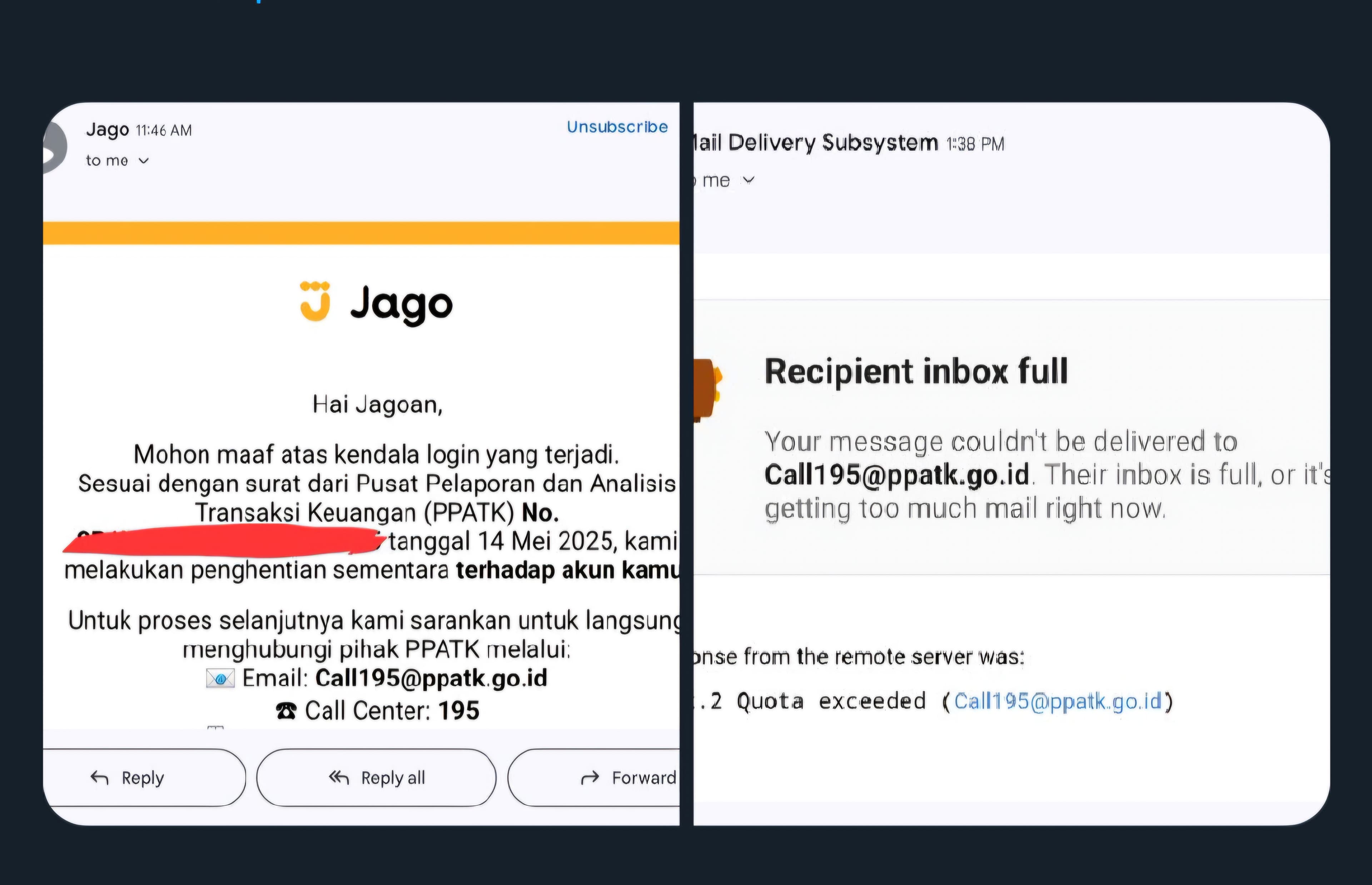The width and height of the screenshot is (1372, 885).
Task: Click the Forward button
Action: point(594,777)
